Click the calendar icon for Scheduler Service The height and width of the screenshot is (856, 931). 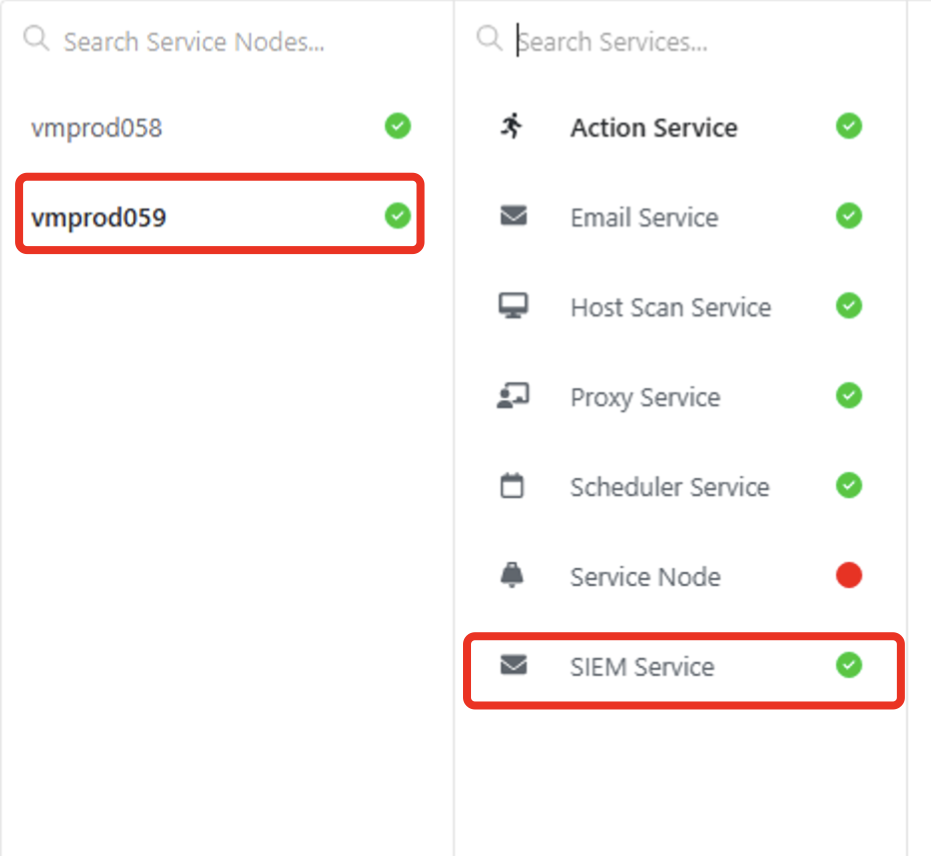[x=512, y=486]
